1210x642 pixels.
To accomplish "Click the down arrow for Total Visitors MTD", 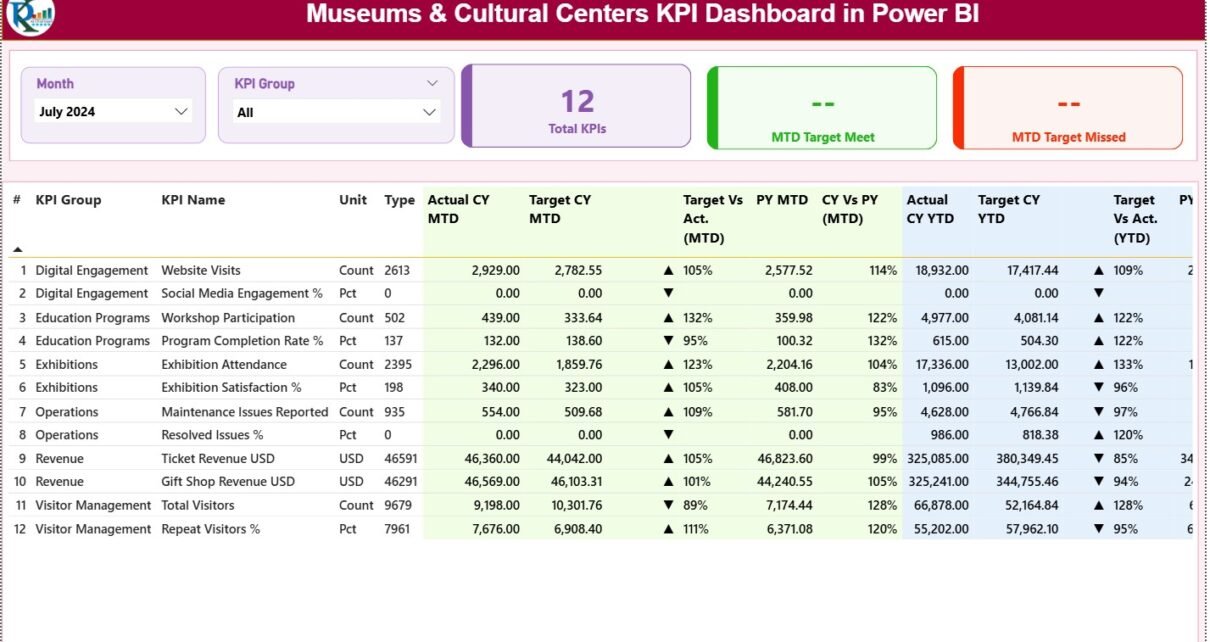I will pos(668,506).
